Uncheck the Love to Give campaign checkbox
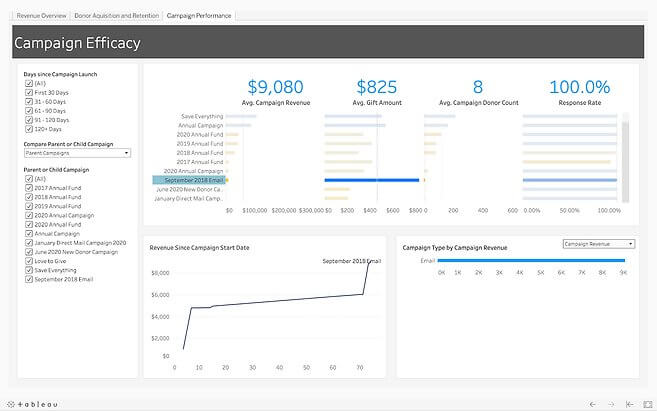The image size is (657, 411). coord(28,260)
